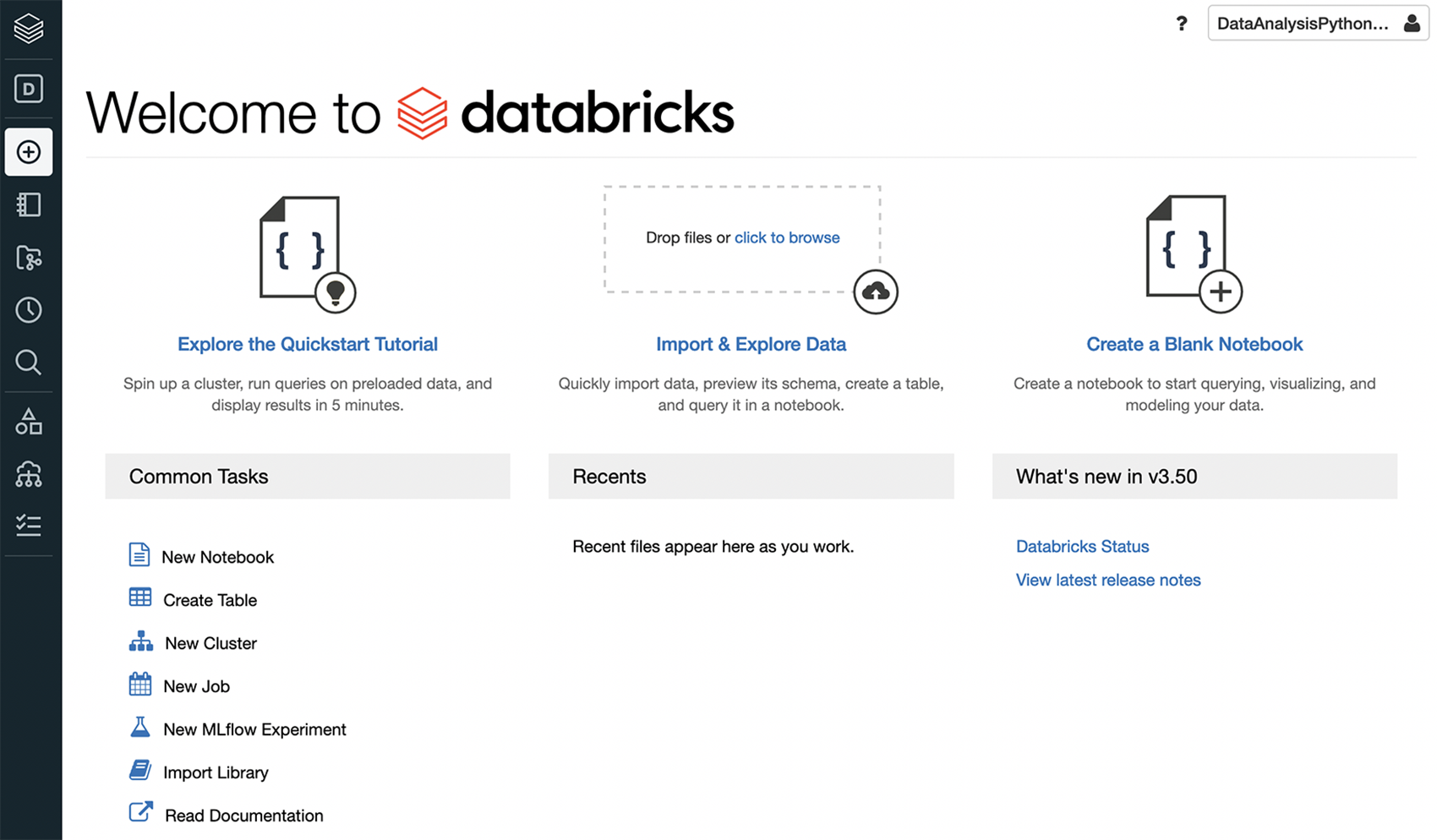Expand the Recents section header
The image size is (1437, 840).
tap(608, 476)
